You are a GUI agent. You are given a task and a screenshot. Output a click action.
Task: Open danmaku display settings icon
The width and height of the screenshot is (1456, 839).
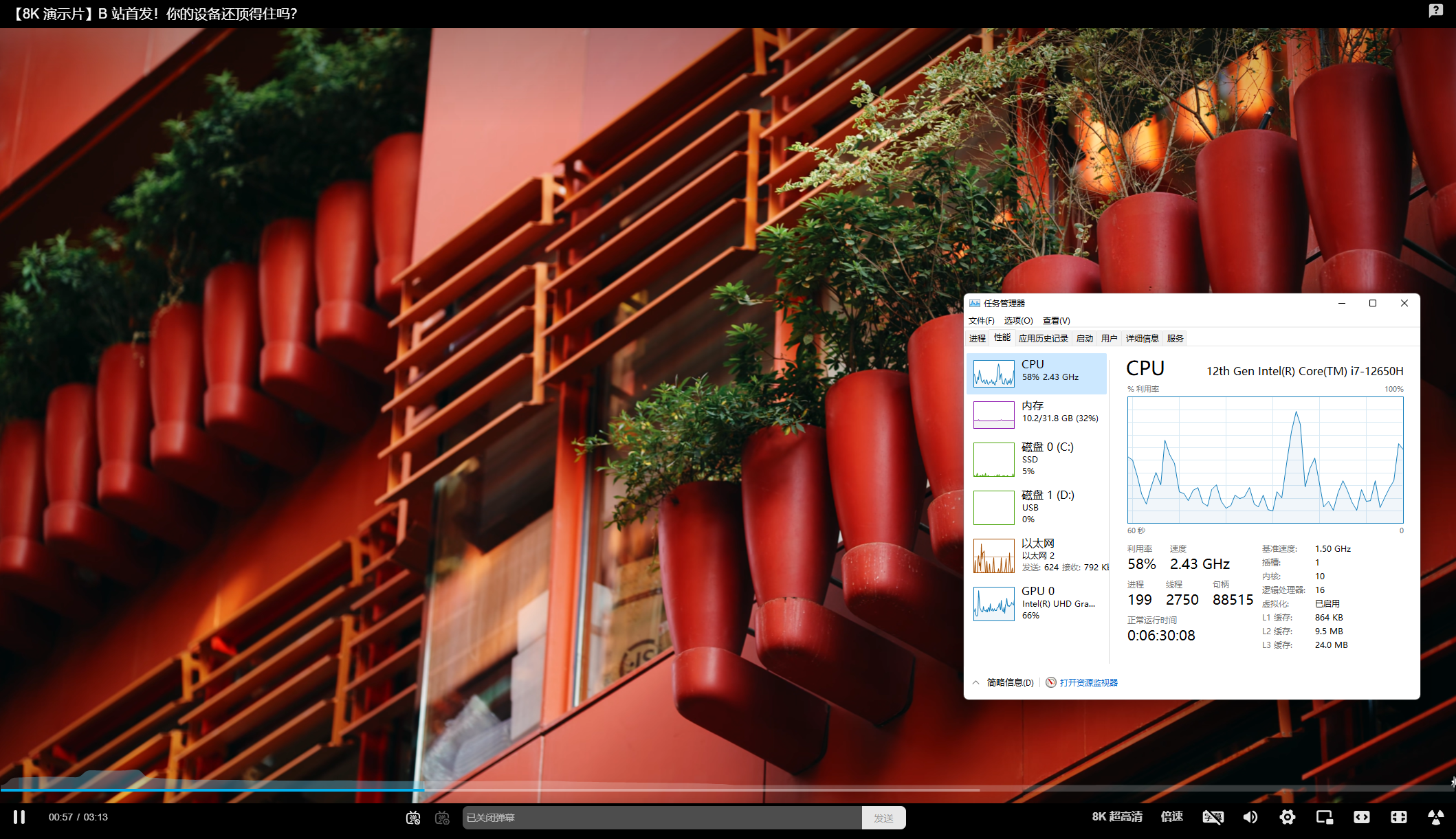point(443,818)
